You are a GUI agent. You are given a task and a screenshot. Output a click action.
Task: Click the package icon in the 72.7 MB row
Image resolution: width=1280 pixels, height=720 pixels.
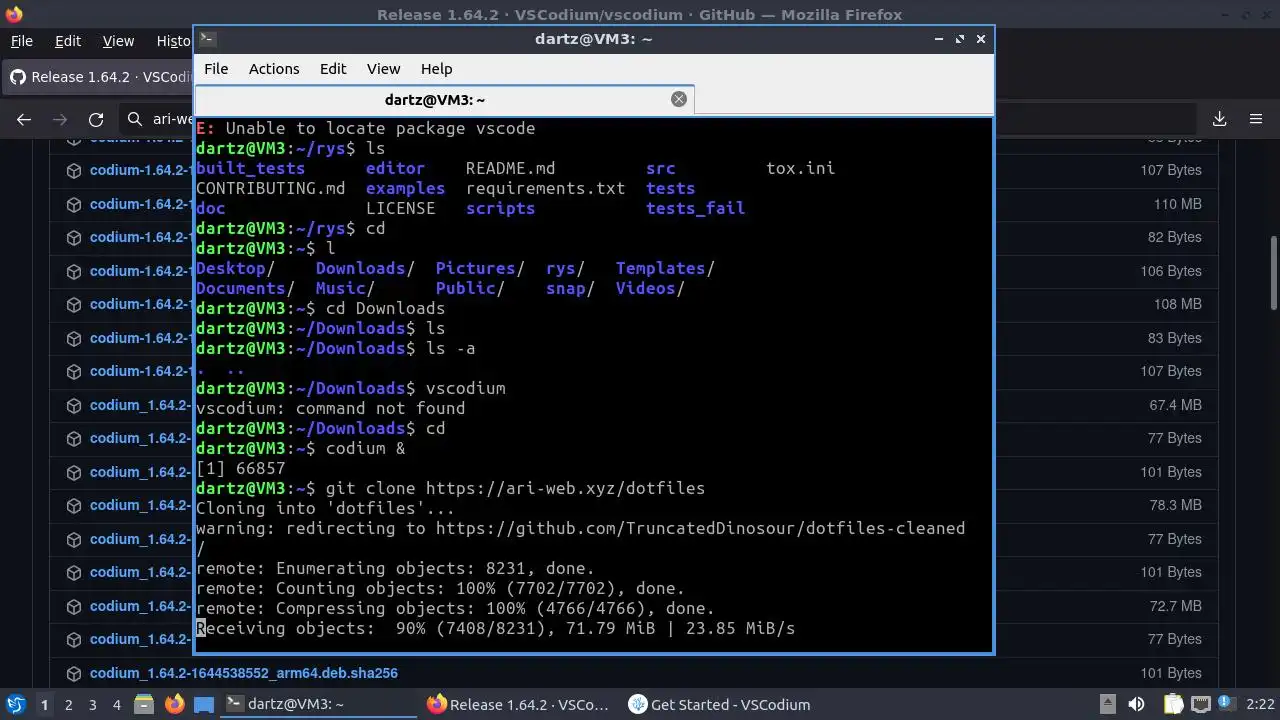pos(73,606)
